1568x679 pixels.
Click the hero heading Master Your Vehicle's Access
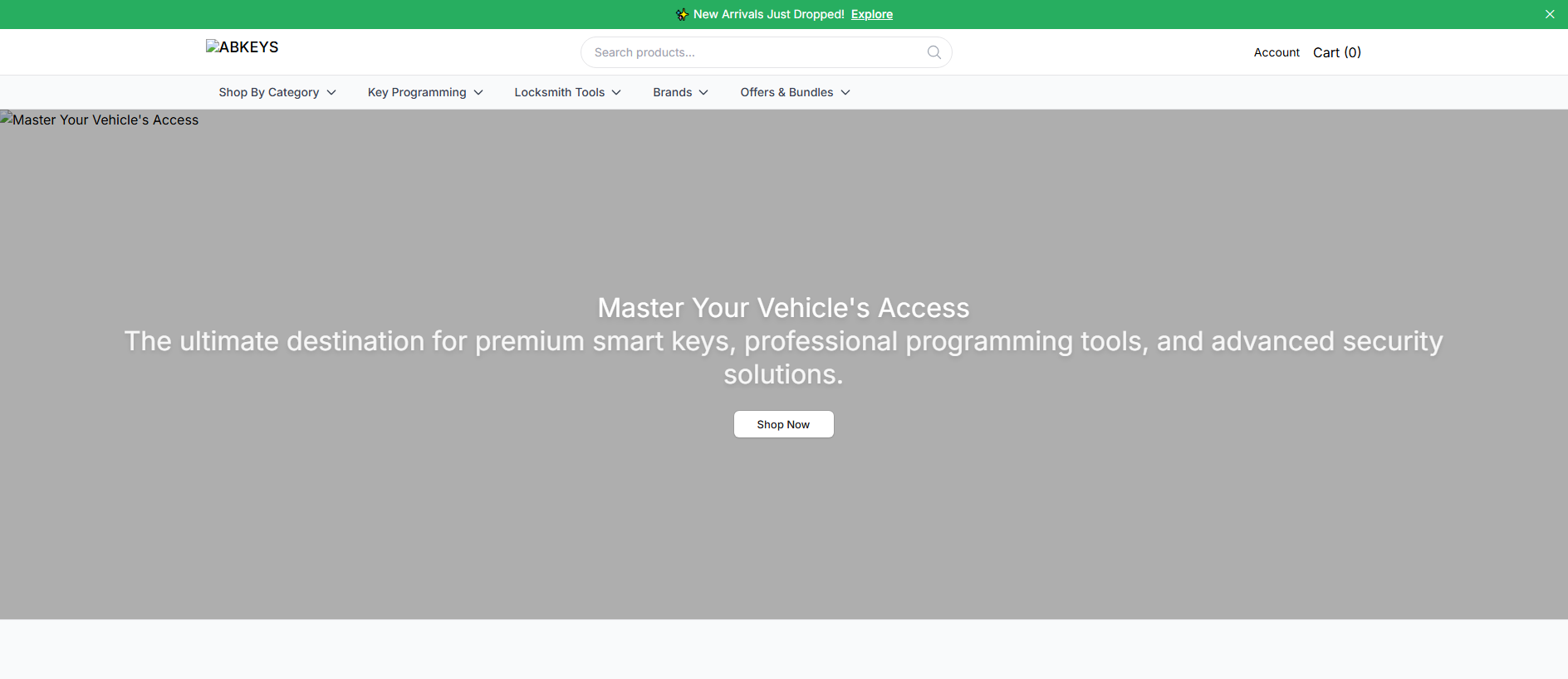783,308
